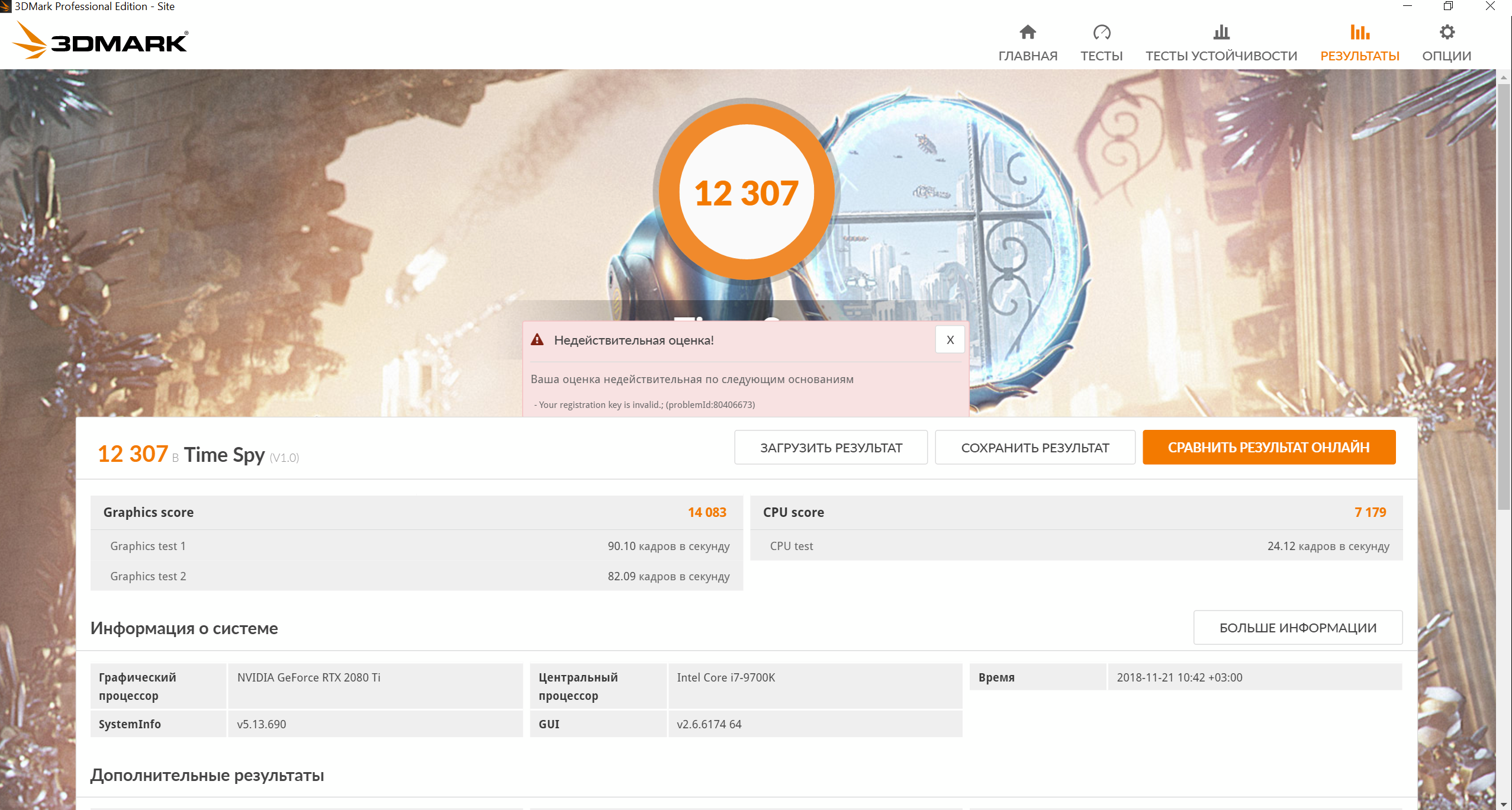Click the Stress Tests chart icon
Viewport: 1512px width, 810px height.
(x=1221, y=32)
